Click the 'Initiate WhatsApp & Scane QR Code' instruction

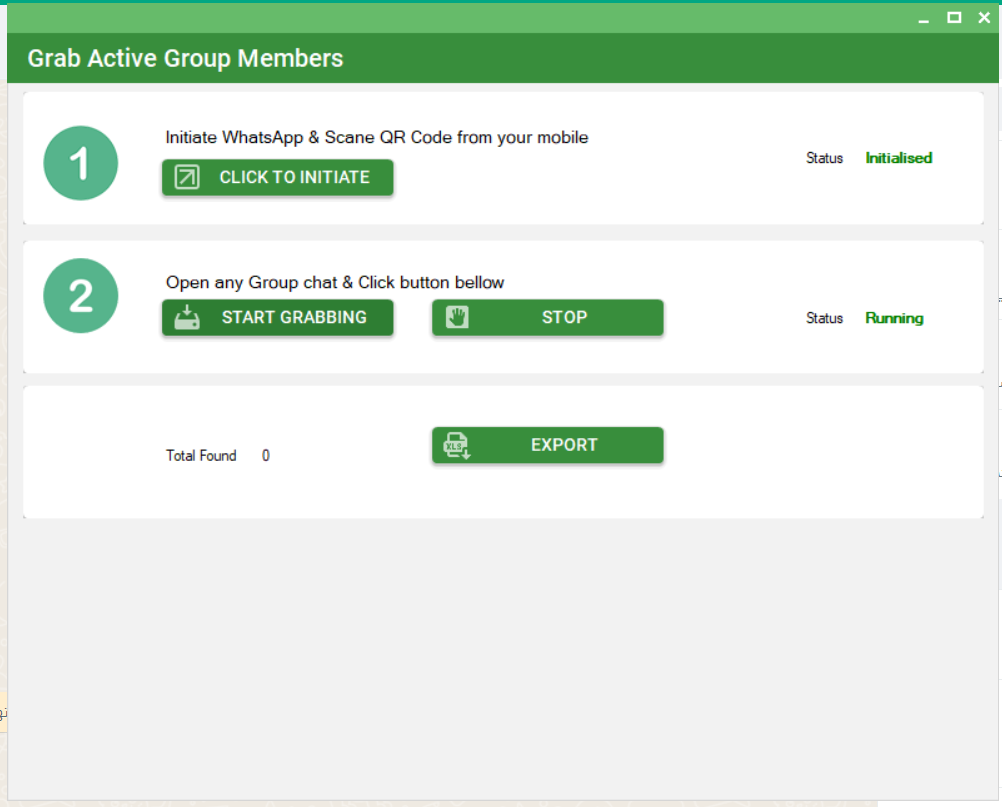pyautogui.click(x=376, y=137)
